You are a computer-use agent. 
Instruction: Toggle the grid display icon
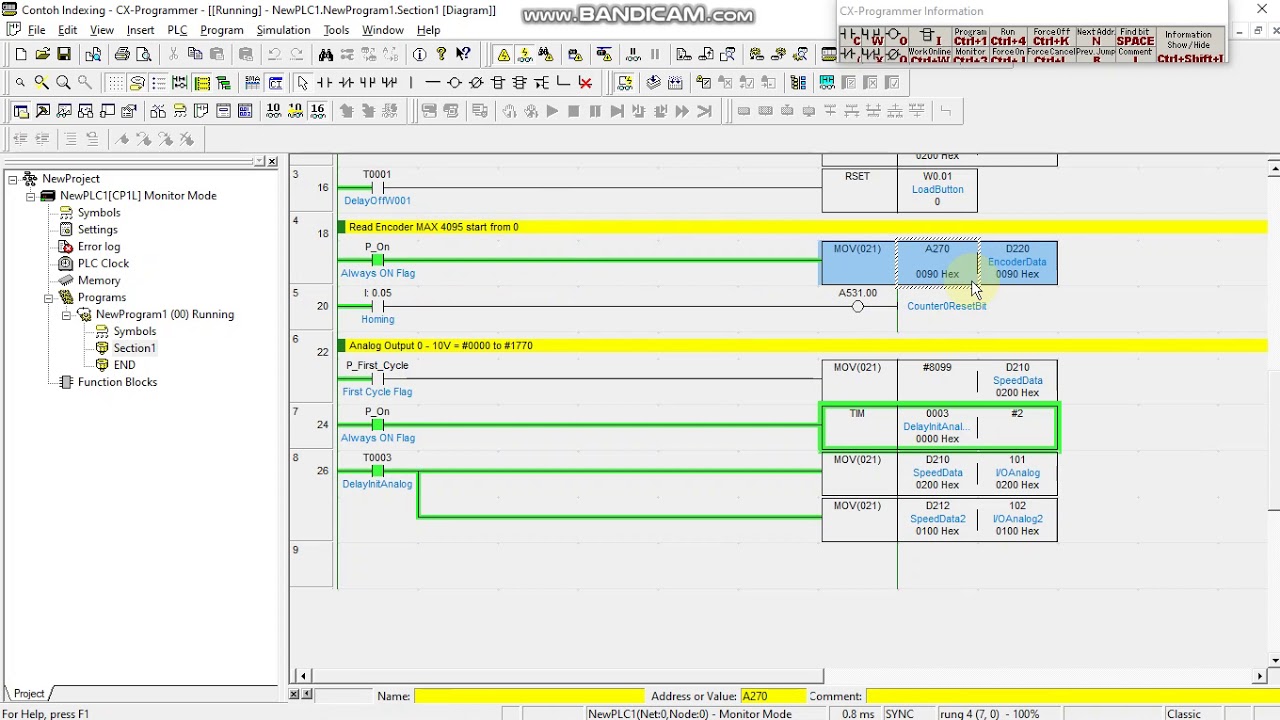116,83
